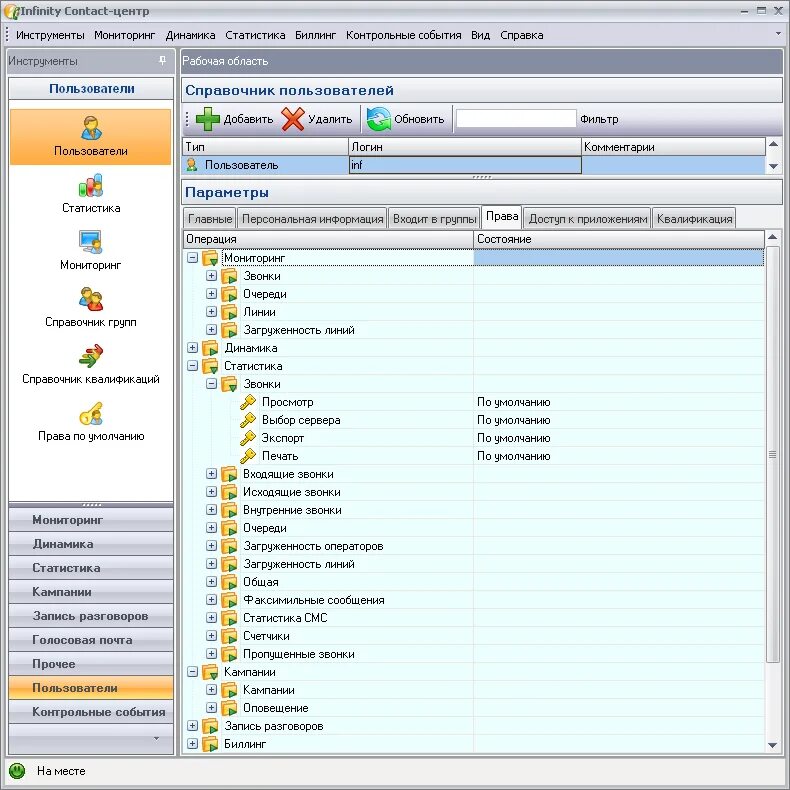The height and width of the screenshot is (790, 790).
Task: Click the folder icon of Запись разговоров node
Action: (x=210, y=726)
